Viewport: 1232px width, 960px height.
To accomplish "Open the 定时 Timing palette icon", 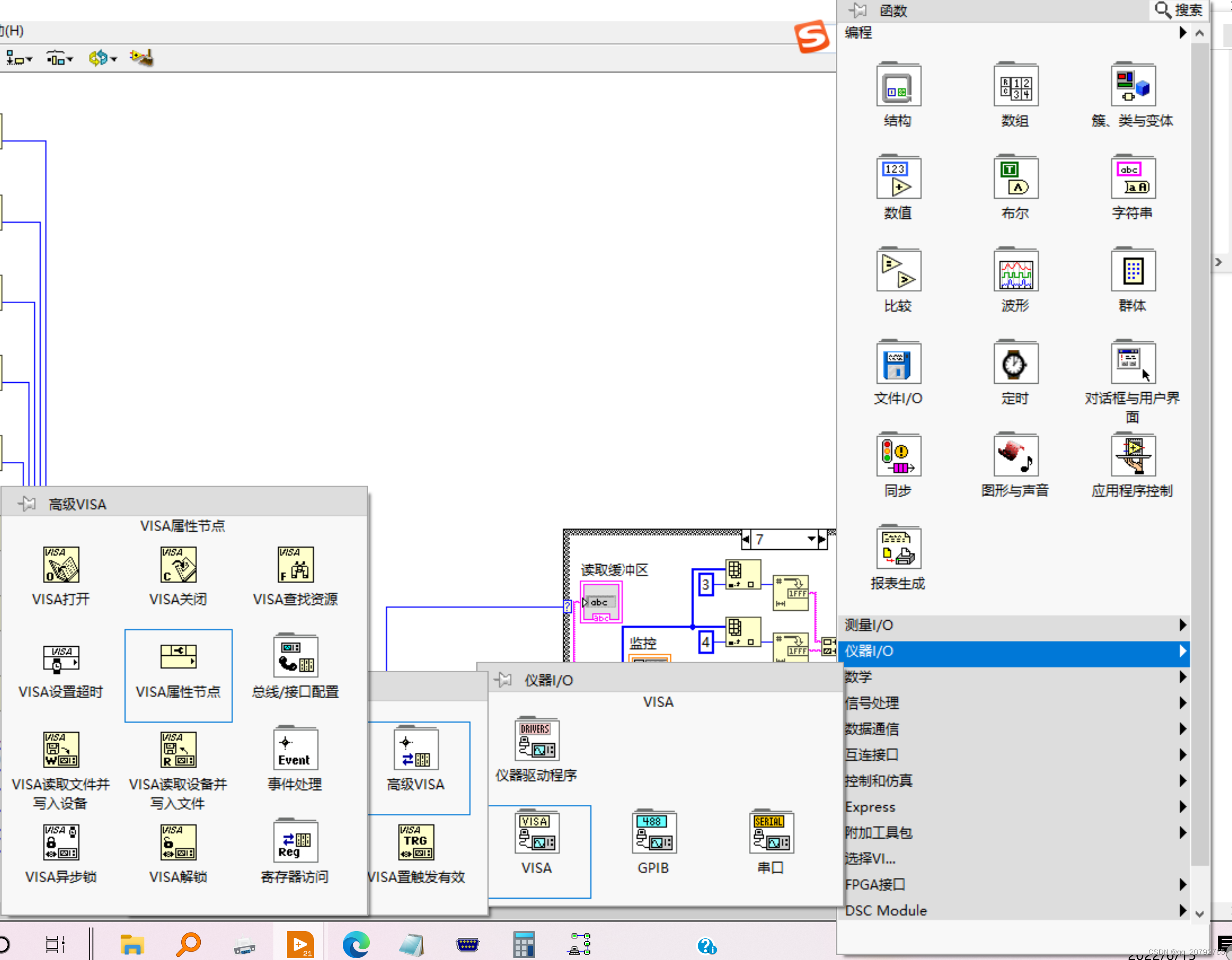I will pyautogui.click(x=1015, y=364).
